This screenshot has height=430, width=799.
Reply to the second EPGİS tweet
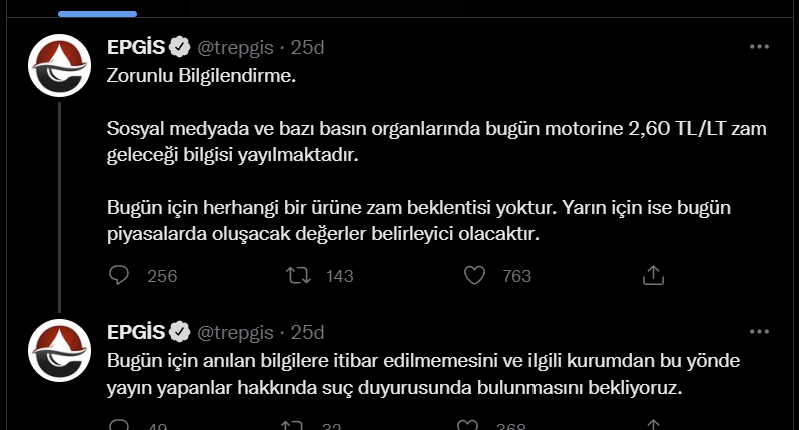coord(119,425)
